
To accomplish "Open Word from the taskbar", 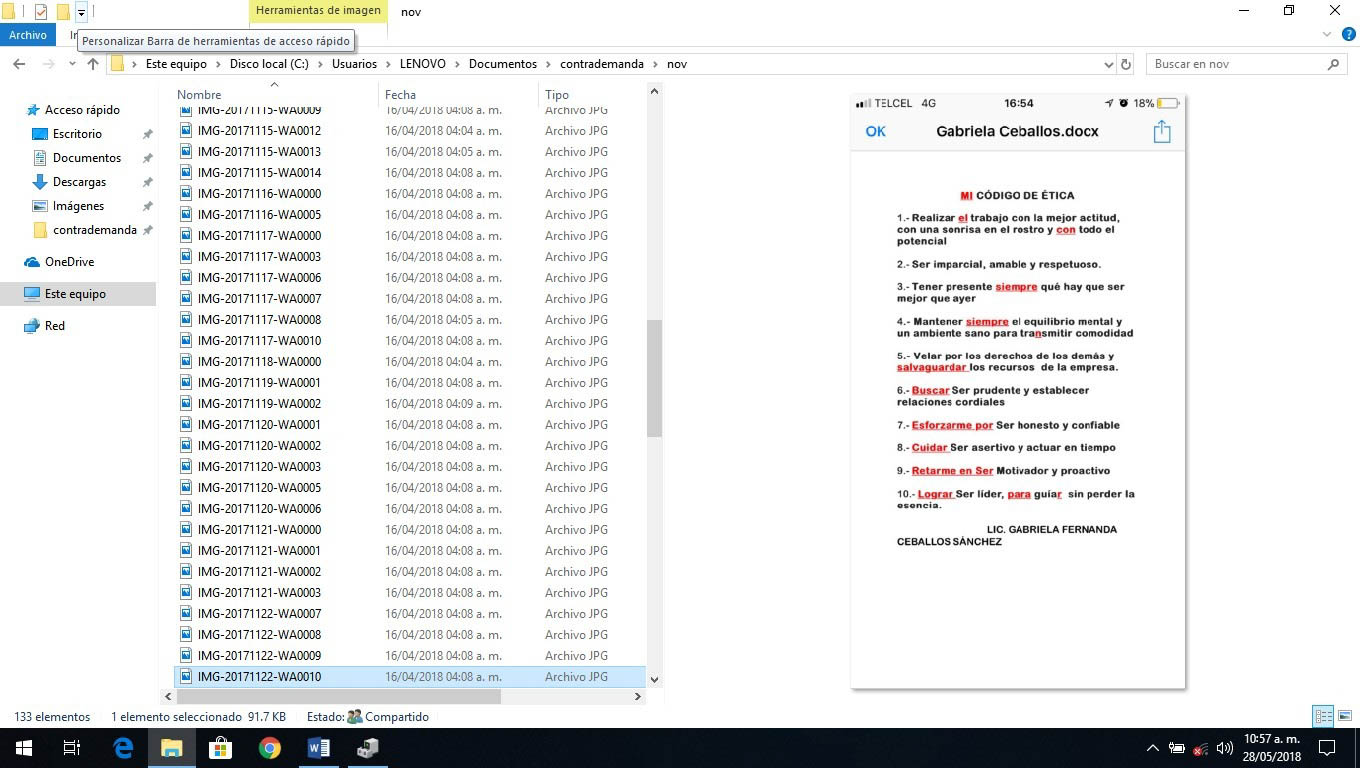I will point(318,748).
